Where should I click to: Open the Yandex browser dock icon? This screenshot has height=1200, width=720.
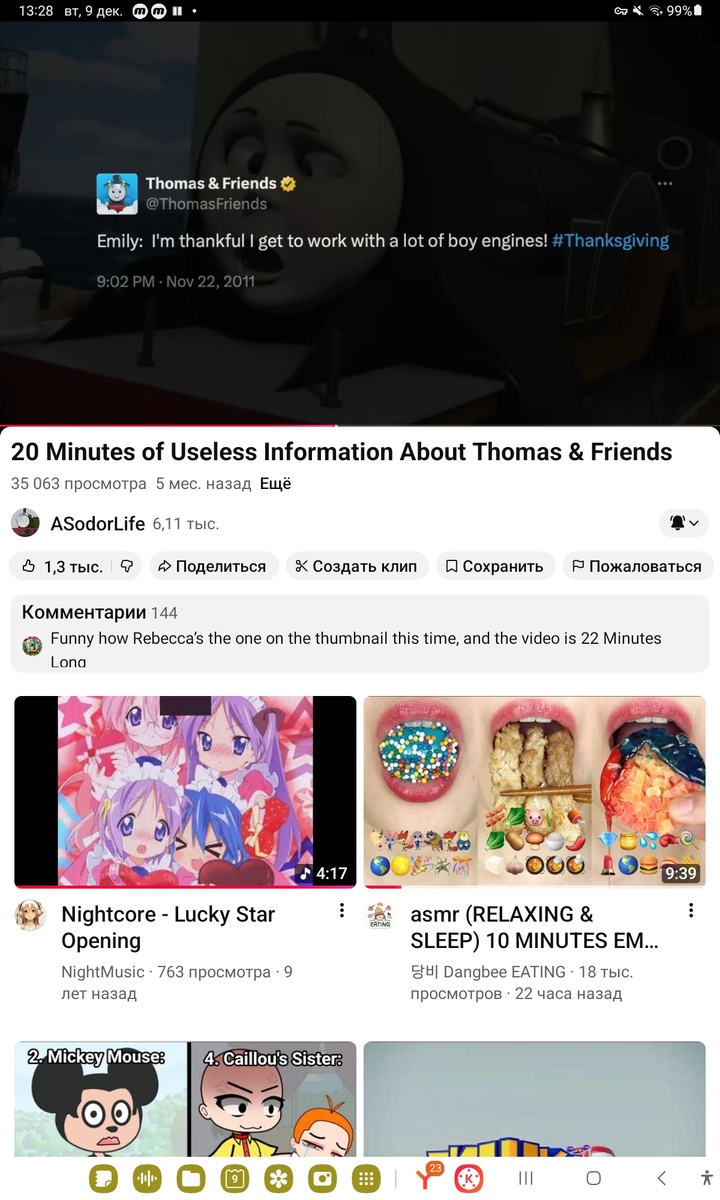pyautogui.click(x=428, y=1178)
